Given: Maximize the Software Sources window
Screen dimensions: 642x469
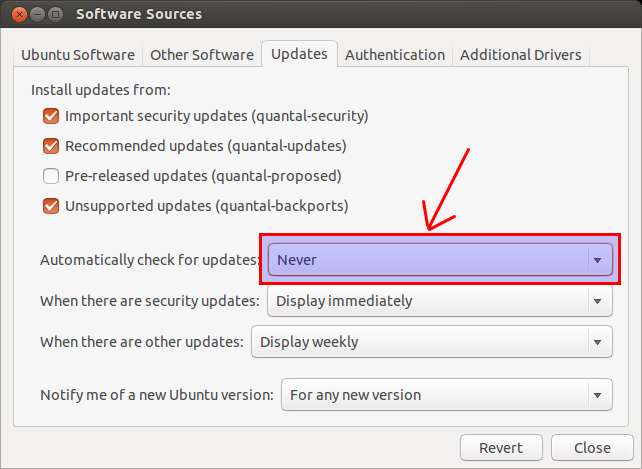Looking at the screenshot, I should [53, 14].
